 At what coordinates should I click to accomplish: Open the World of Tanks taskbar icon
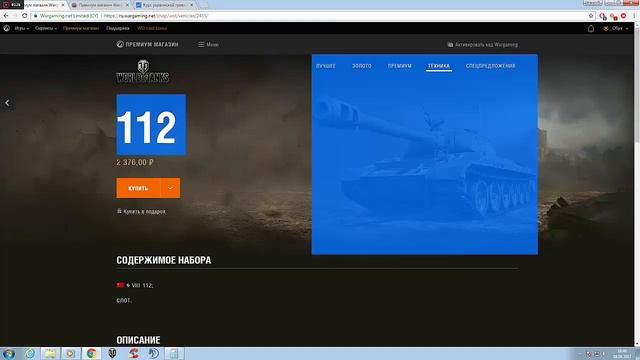tap(112, 353)
